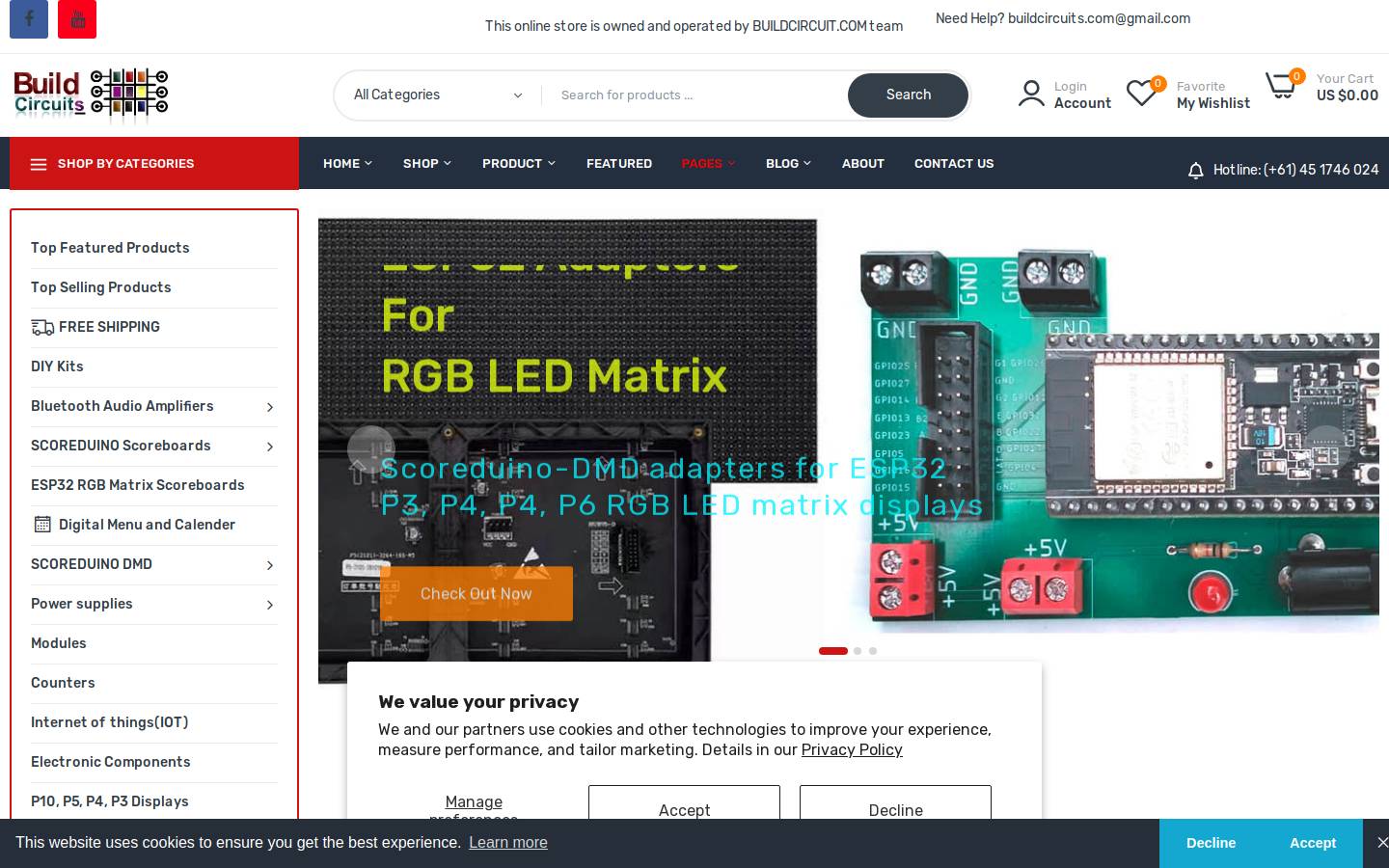The height and width of the screenshot is (868, 1389).
Task: Open Top Featured Products category
Action: [110, 248]
